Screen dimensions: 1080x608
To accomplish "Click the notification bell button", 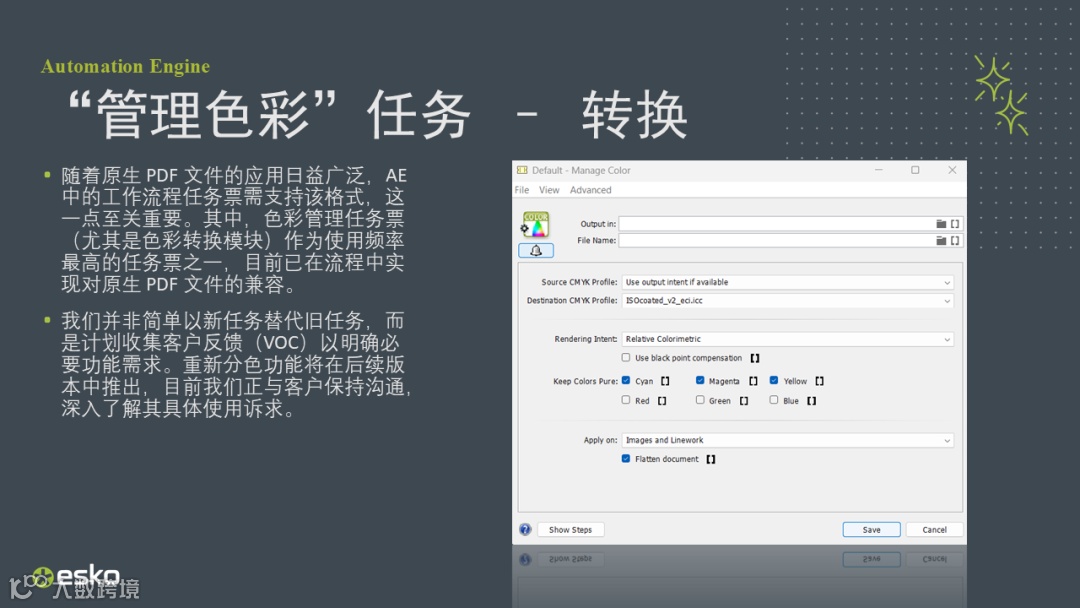I will point(536,251).
